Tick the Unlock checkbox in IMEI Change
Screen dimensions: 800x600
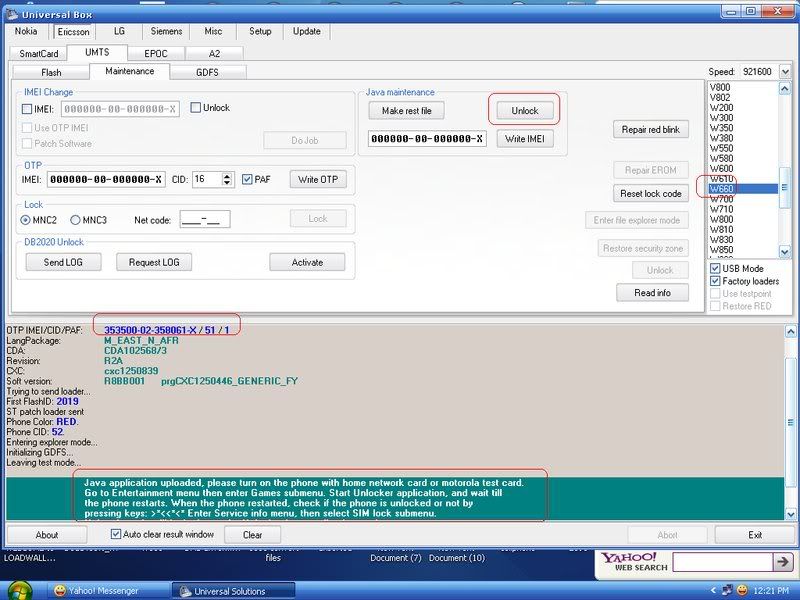pos(195,108)
